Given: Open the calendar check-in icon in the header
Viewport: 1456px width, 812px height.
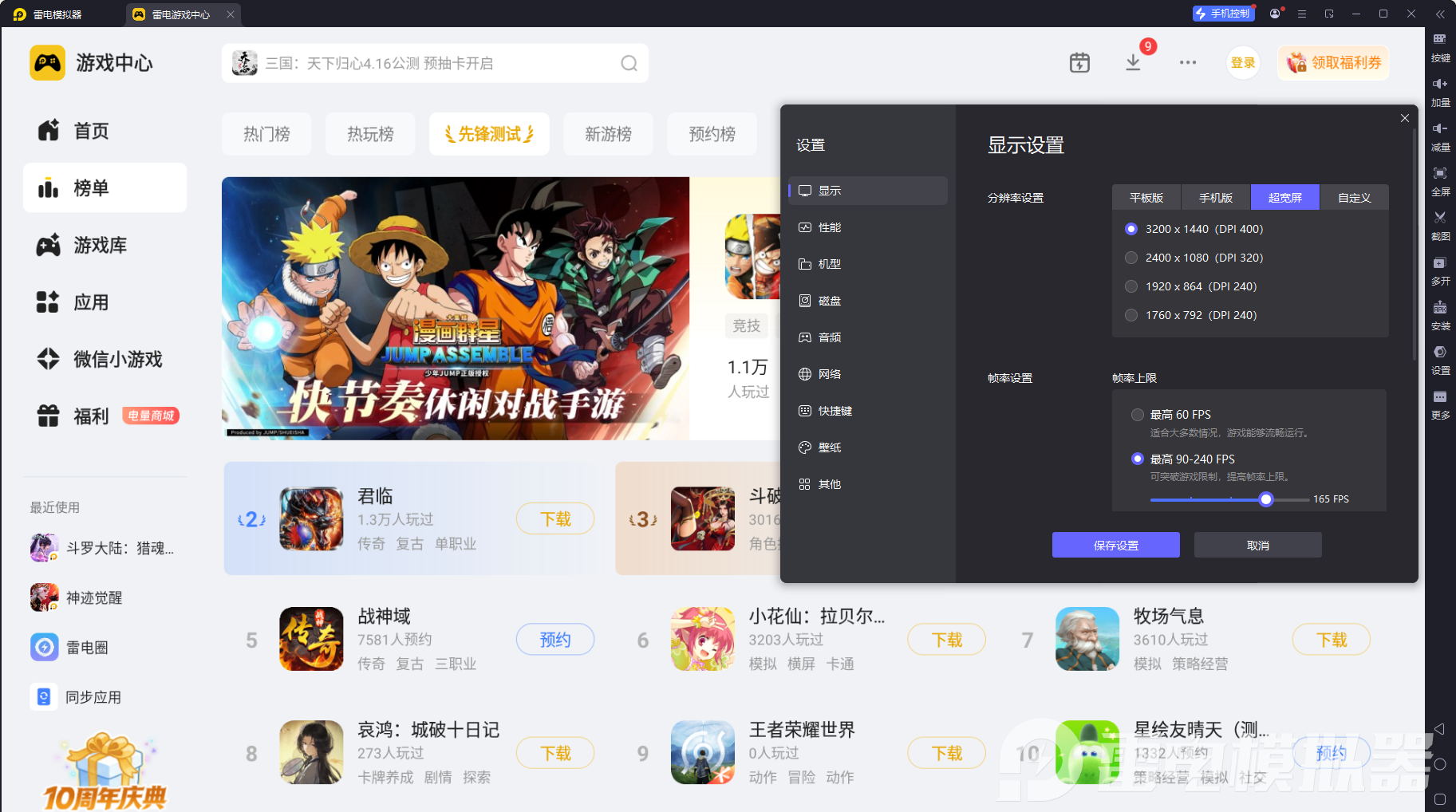Looking at the screenshot, I should point(1079,63).
